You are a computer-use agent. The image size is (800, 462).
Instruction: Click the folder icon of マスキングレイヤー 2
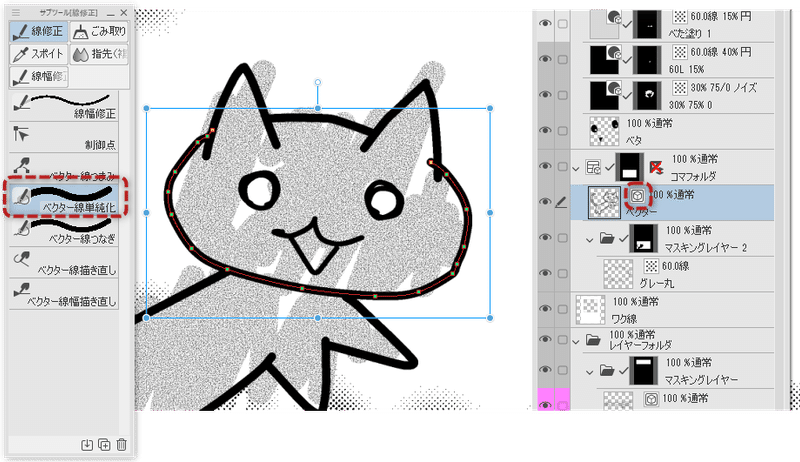(607, 238)
